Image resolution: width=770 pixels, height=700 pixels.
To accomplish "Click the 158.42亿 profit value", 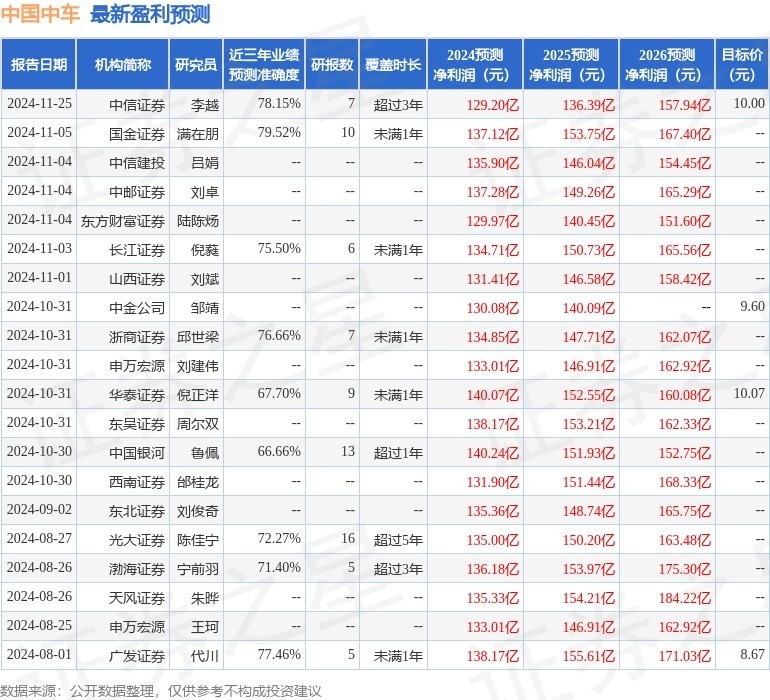I will (x=685, y=279).
